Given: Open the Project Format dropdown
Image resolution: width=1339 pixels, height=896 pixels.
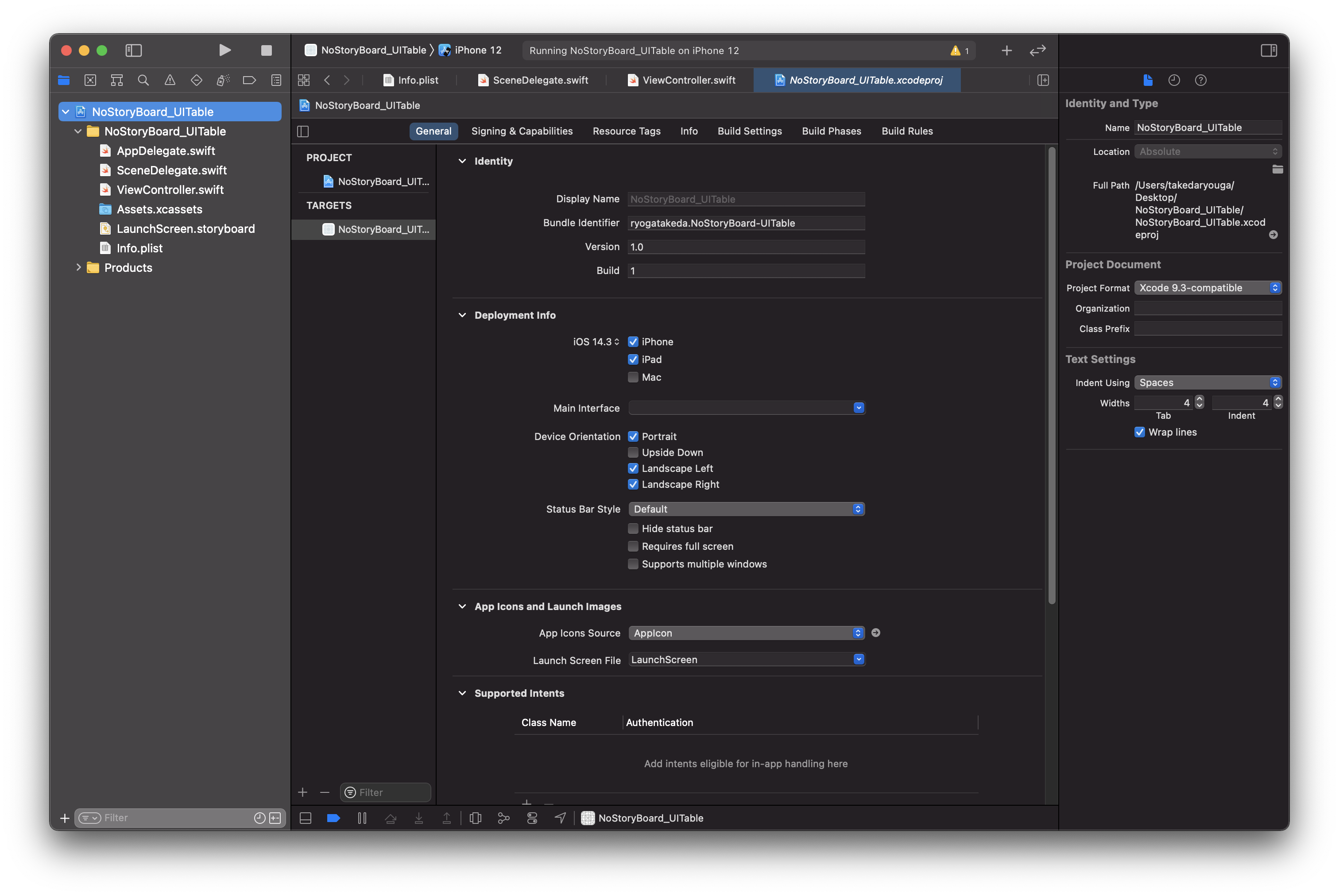Looking at the screenshot, I should [1207, 288].
